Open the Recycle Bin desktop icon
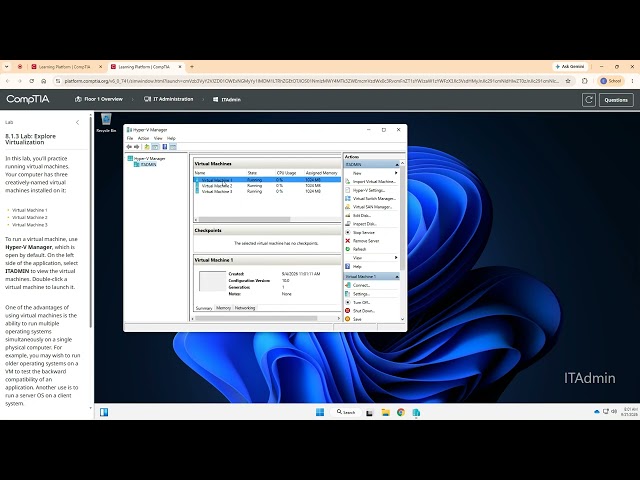Viewport: 640px width, 480px height. (x=106, y=123)
